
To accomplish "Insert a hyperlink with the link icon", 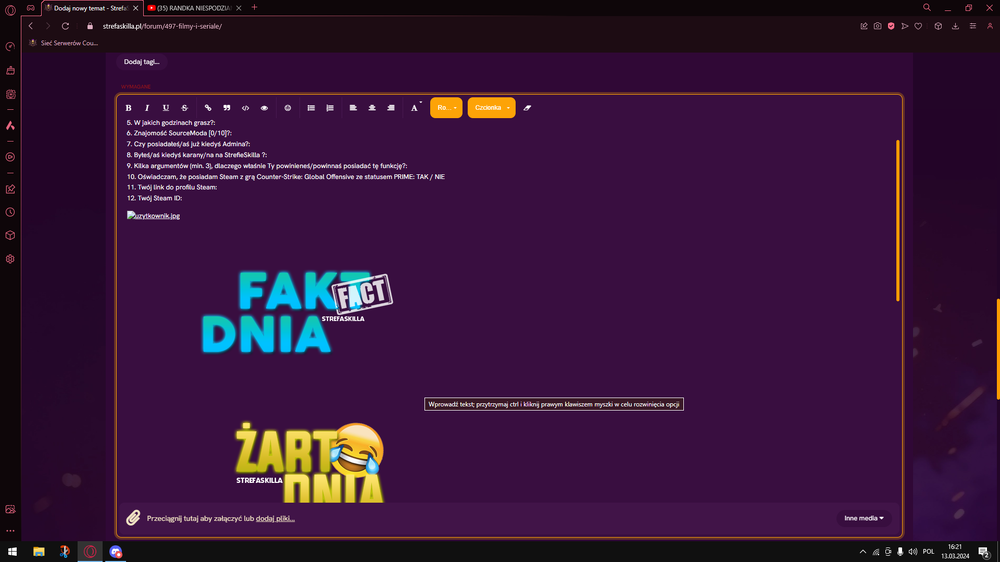I will 208,108.
